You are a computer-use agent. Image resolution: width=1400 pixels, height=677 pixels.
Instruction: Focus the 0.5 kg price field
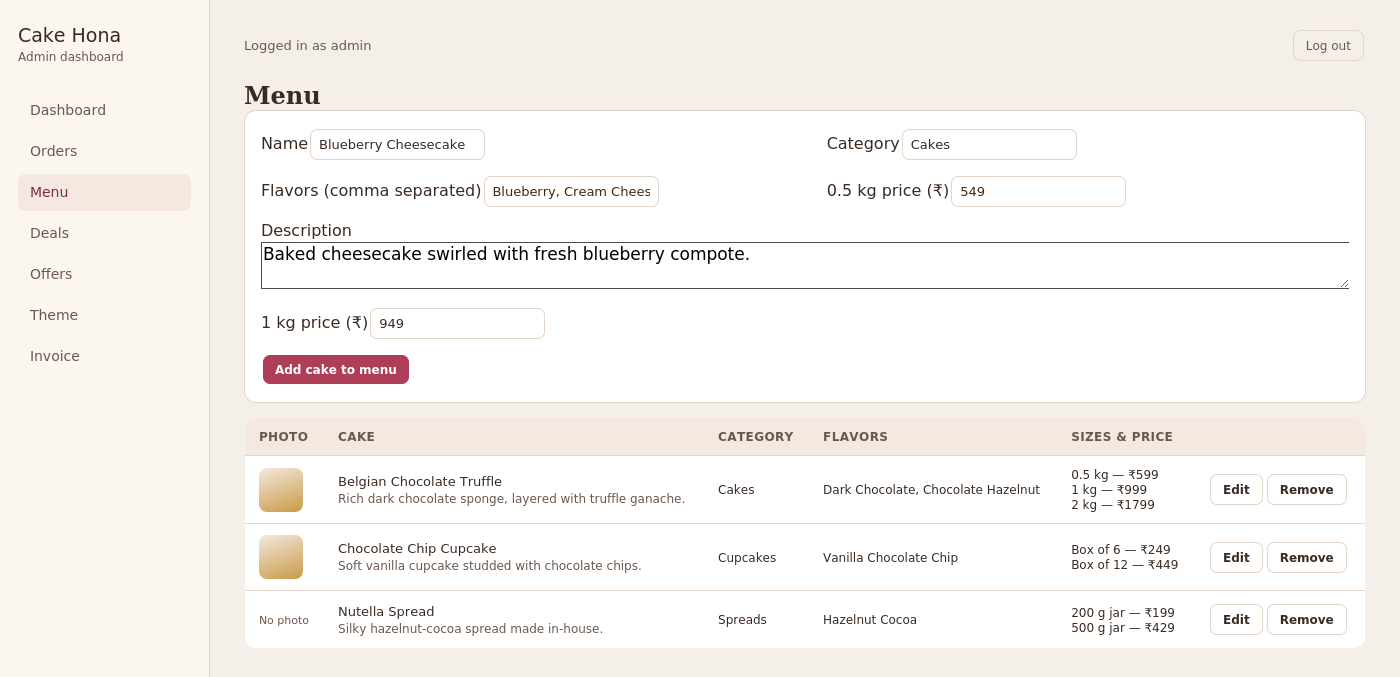pos(1038,191)
